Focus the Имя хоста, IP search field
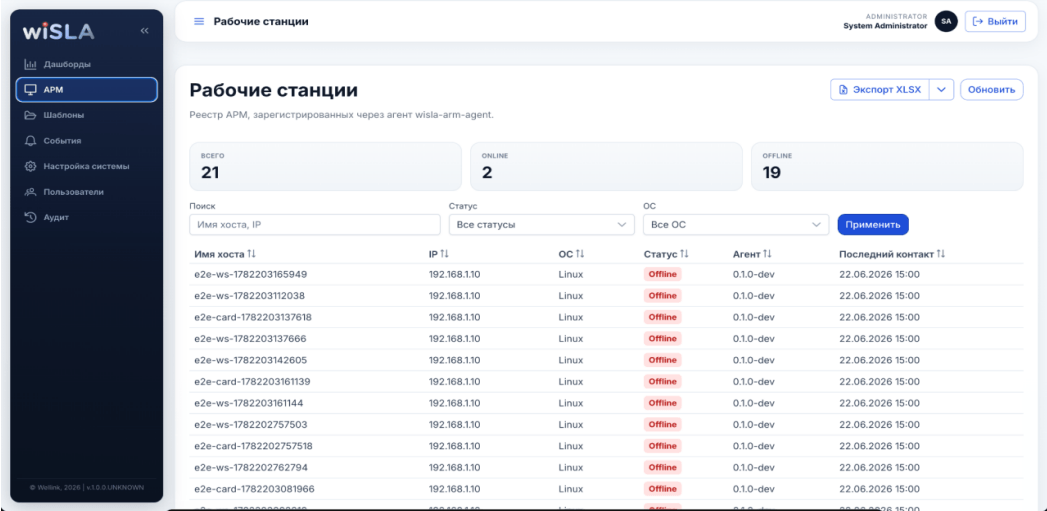1047x511 pixels. coord(315,225)
